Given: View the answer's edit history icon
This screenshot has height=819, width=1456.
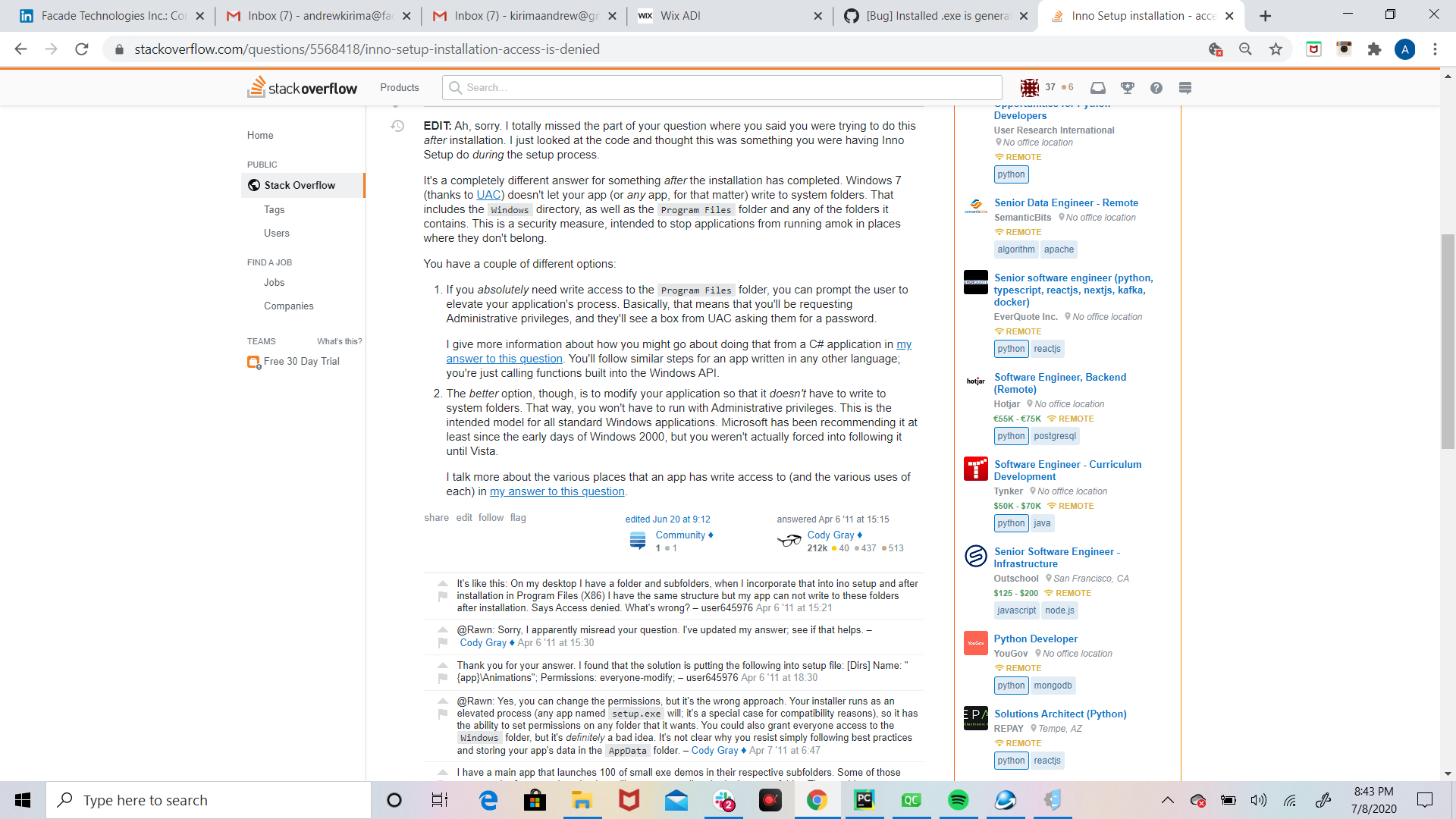Looking at the screenshot, I should (x=397, y=126).
